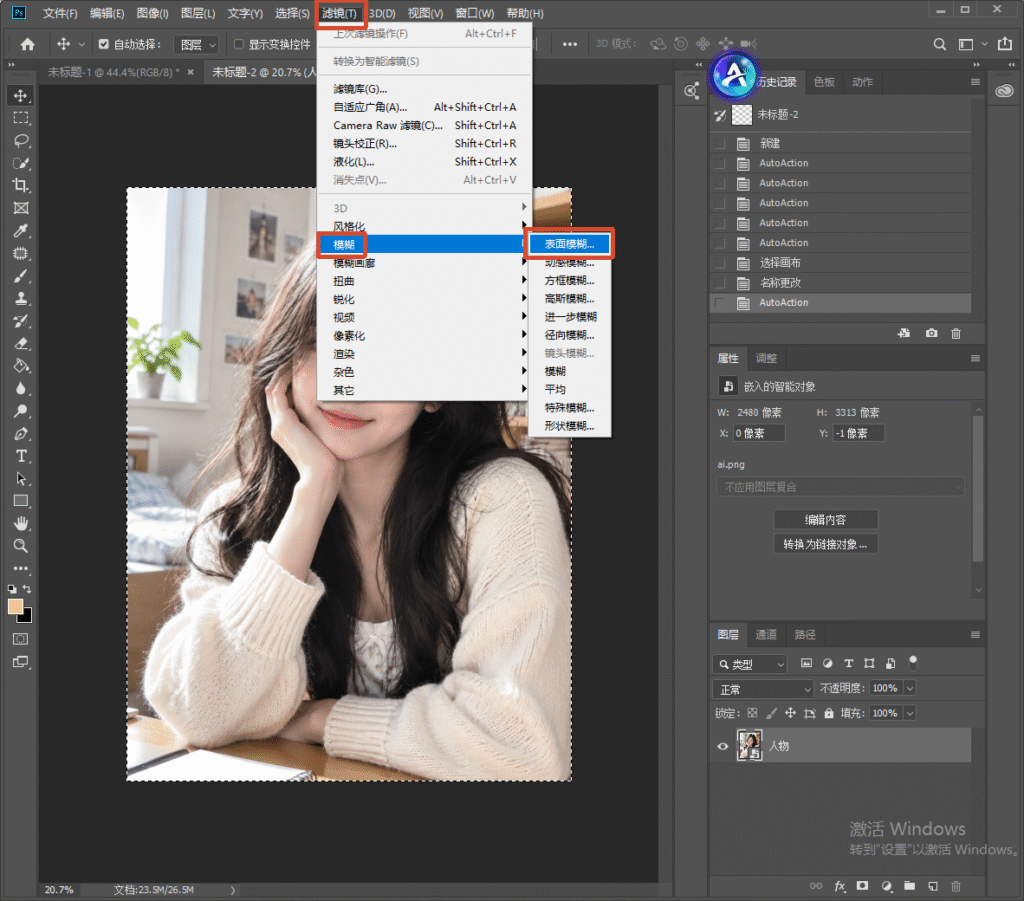The width and height of the screenshot is (1024, 901).
Task: Click the background color swatch
Action: click(26, 616)
